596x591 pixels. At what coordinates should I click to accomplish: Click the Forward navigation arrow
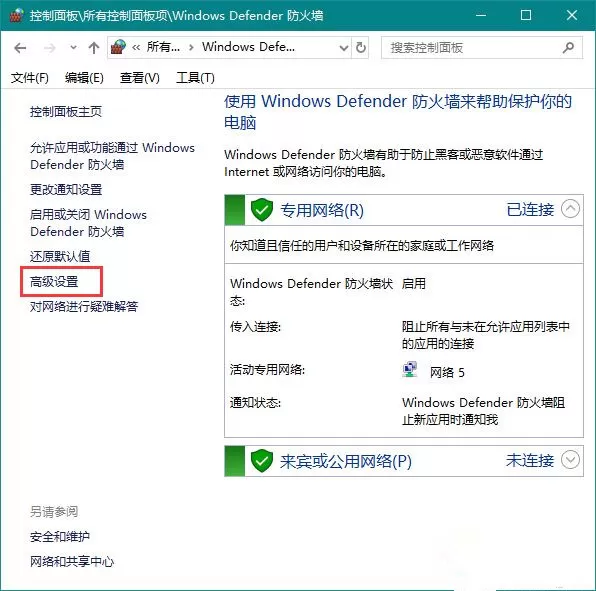pos(49,48)
